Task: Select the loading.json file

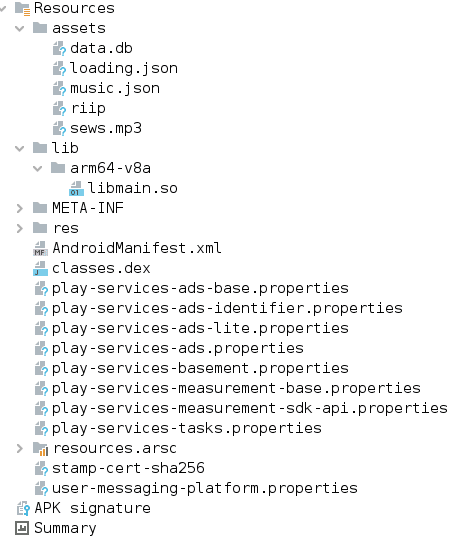Action: pos(124,68)
